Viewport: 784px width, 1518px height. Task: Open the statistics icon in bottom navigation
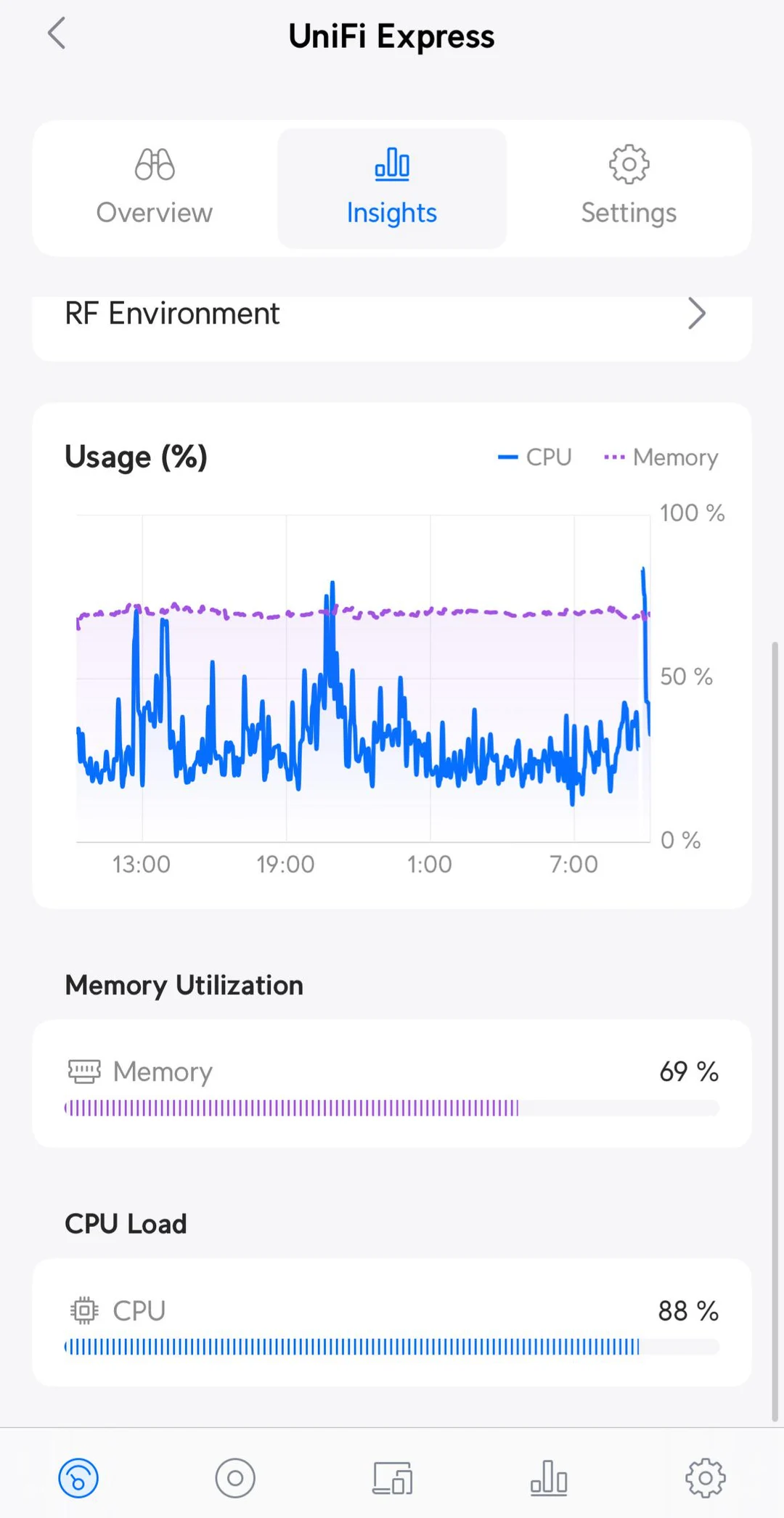click(x=549, y=1477)
